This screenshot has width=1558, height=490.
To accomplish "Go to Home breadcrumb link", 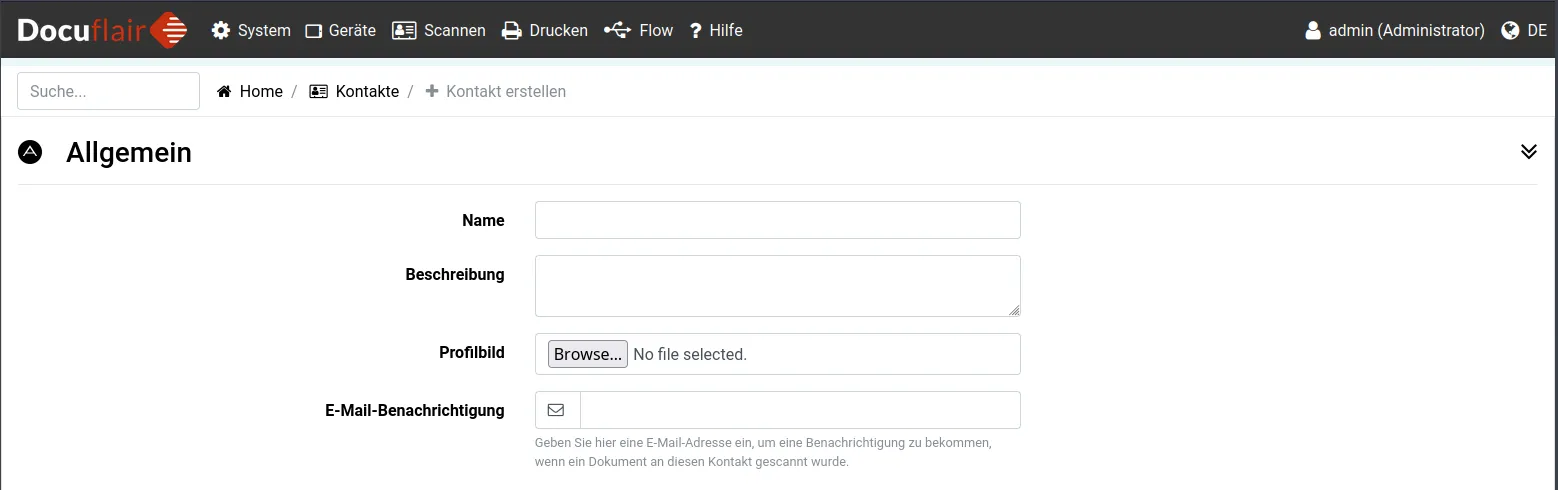I will 261,92.
